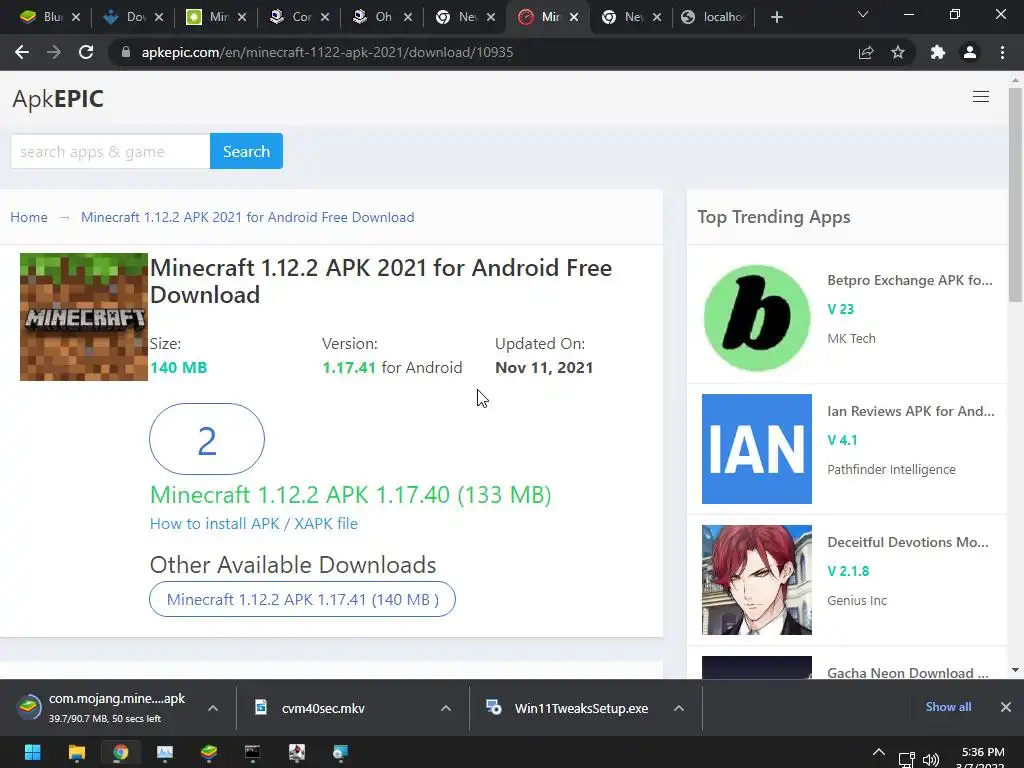The image size is (1024, 768).
Task: Open the extensions puzzle icon
Action: point(938,52)
